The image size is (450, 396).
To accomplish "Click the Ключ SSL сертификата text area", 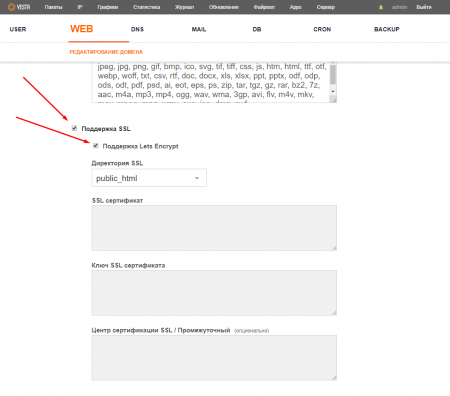I will pos(214,293).
